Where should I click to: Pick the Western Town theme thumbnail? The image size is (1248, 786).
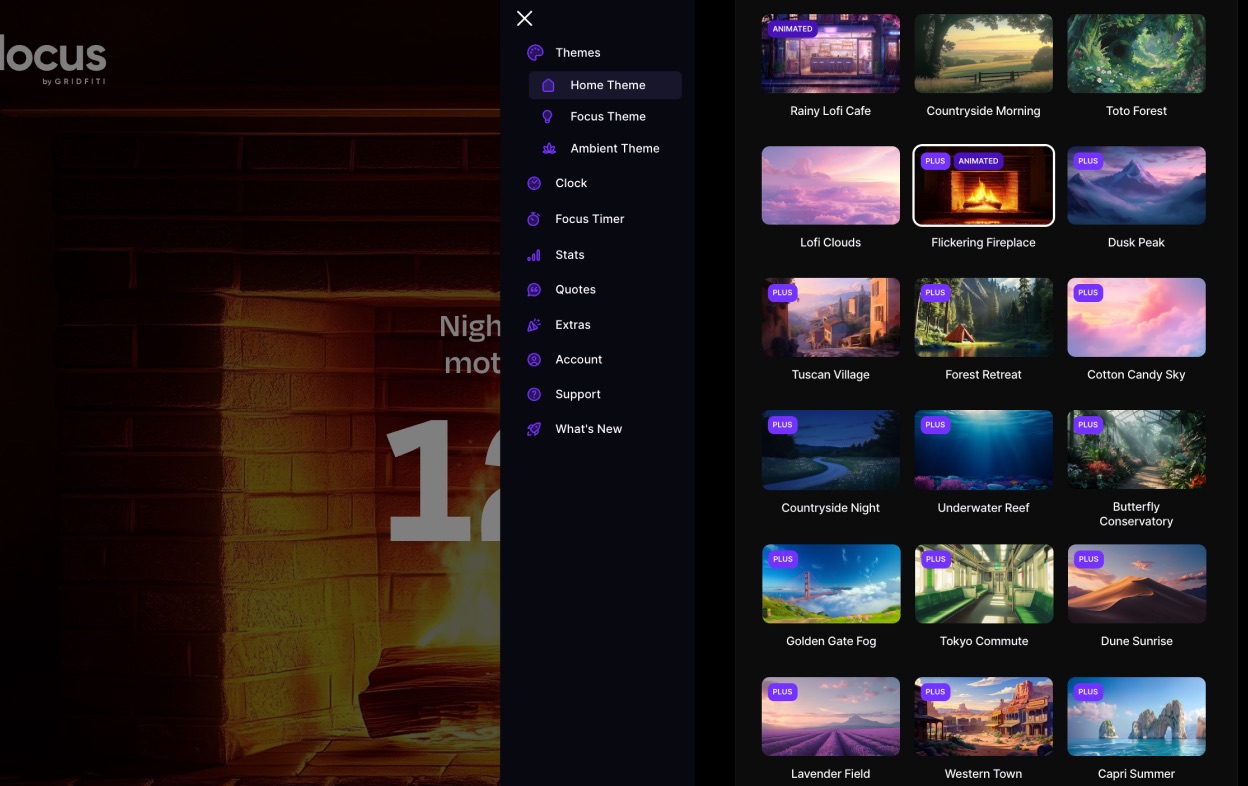coord(984,717)
